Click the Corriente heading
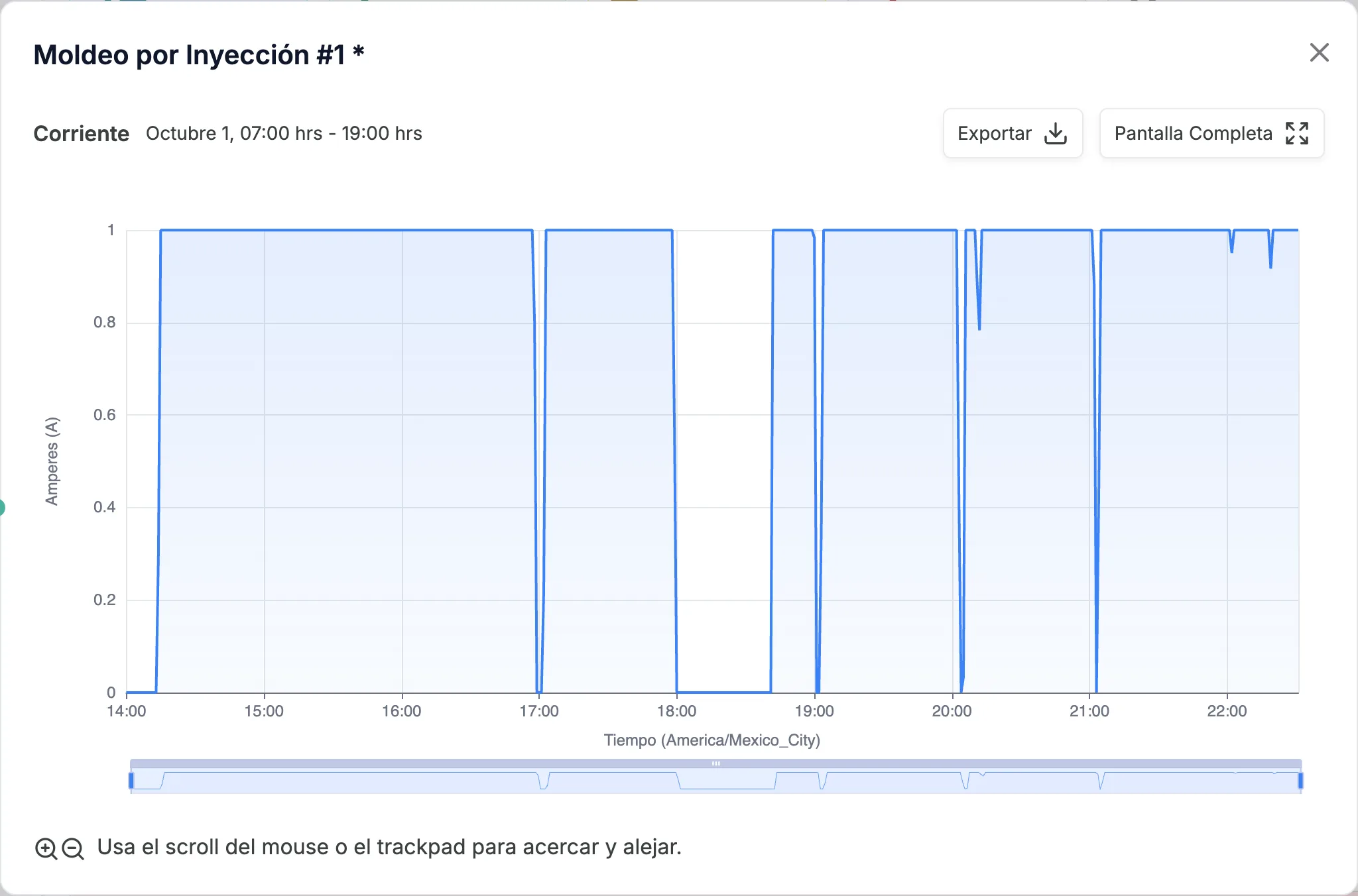Viewport: 1358px width, 896px height. click(82, 133)
